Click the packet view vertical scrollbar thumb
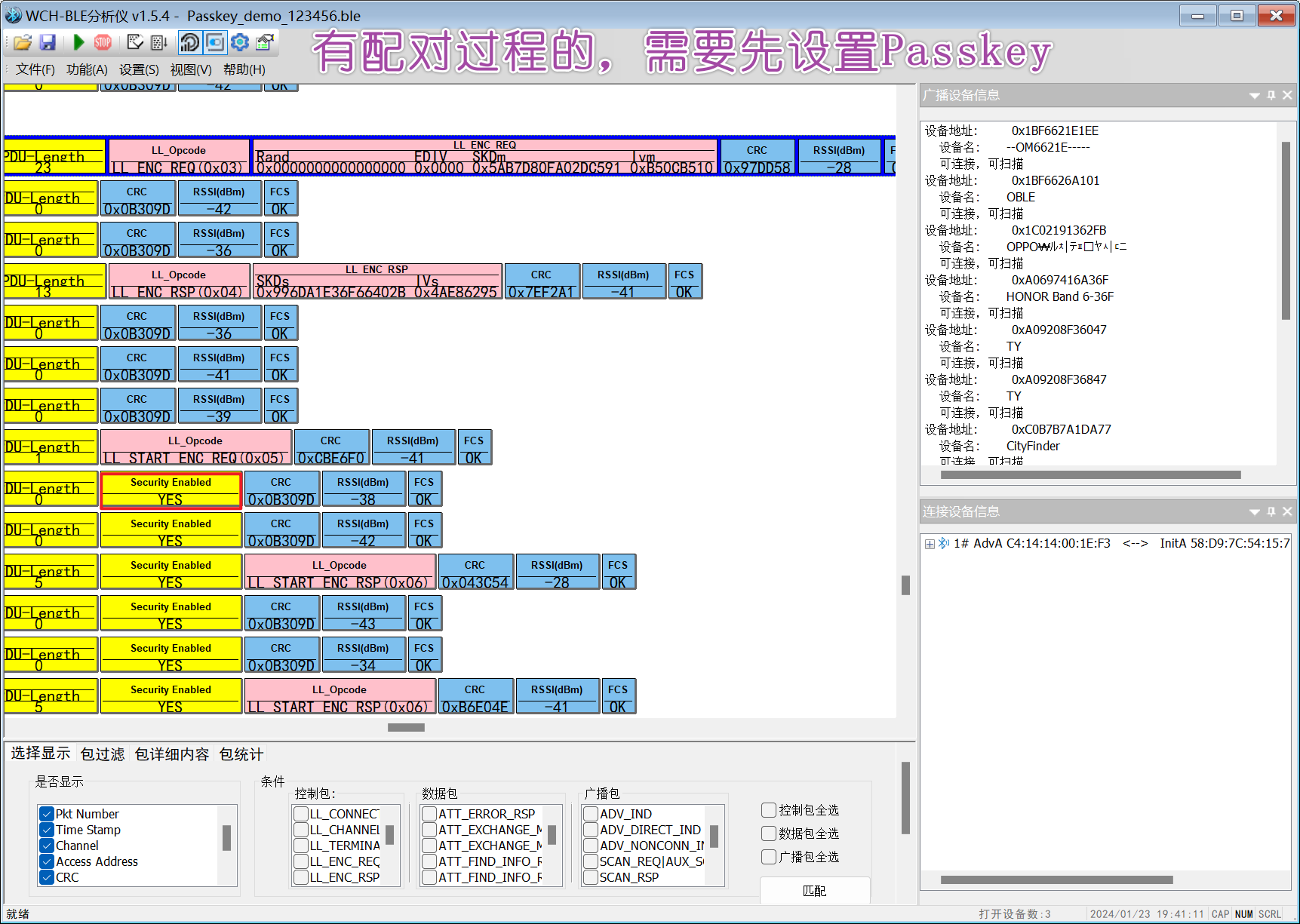 905,585
